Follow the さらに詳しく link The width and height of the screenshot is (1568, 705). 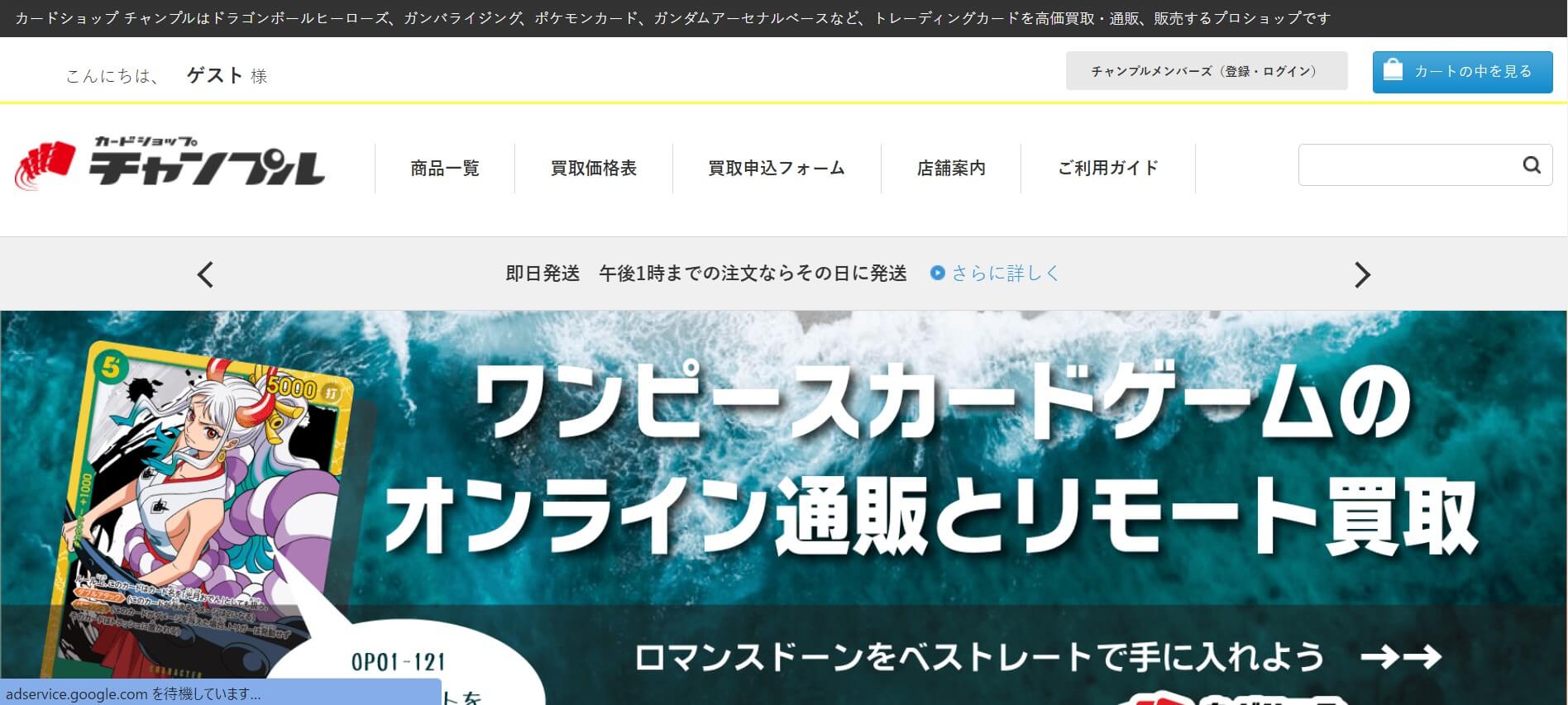1005,273
